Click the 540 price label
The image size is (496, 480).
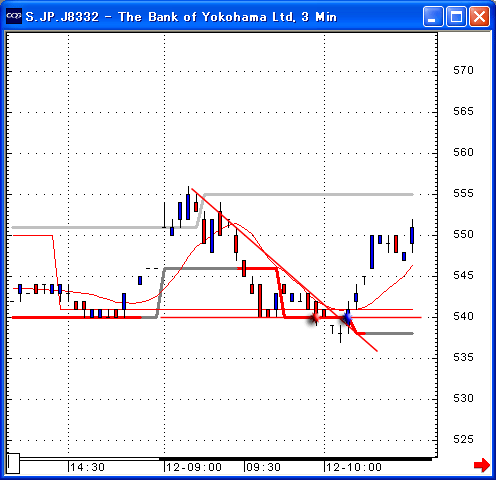(x=463, y=316)
